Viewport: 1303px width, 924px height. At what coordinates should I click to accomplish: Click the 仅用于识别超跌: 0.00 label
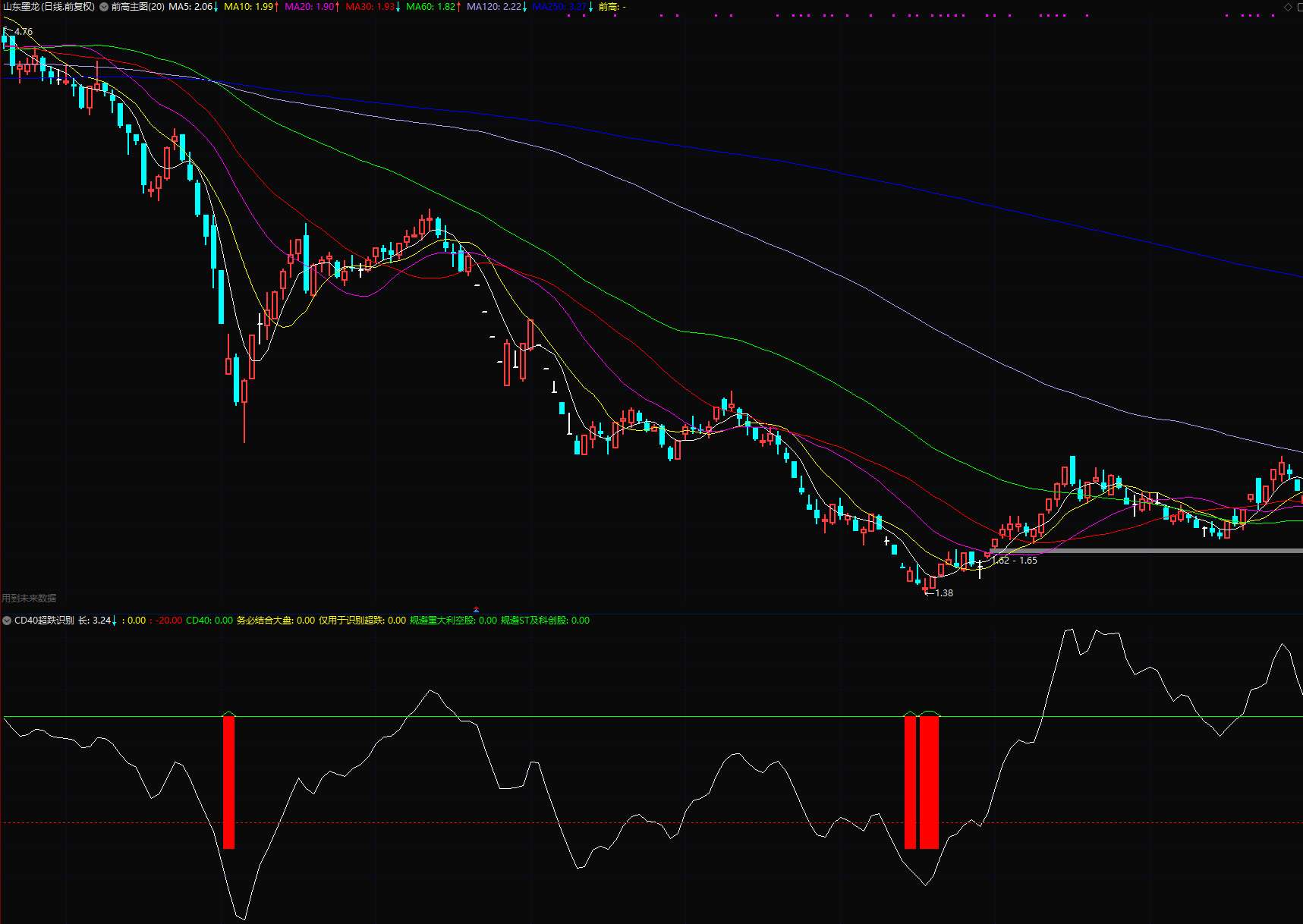pyautogui.click(x=362, y=621)
